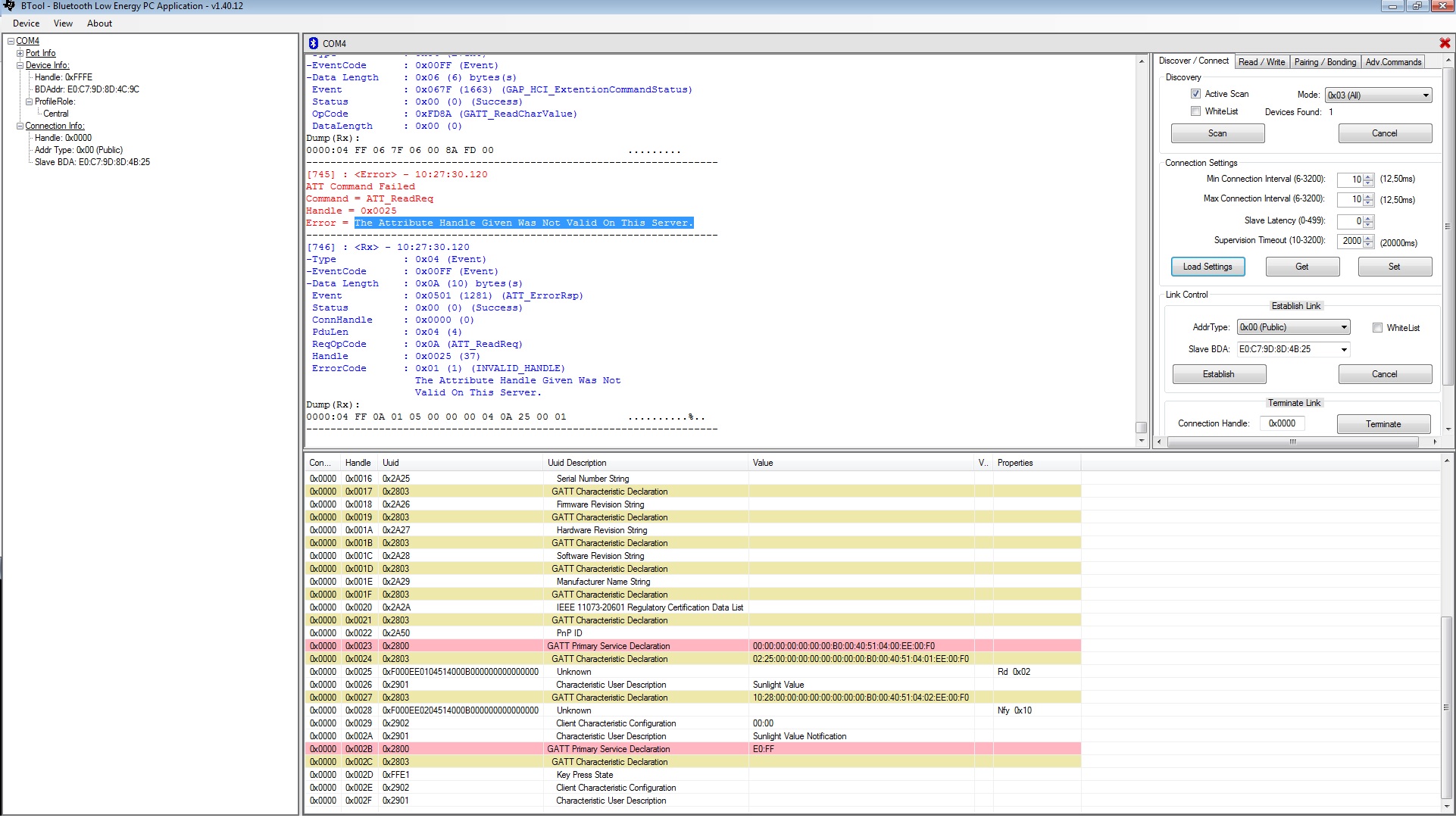Open the About menu
The height and width of the screenshot is (818, 1456).
[99, 23]
